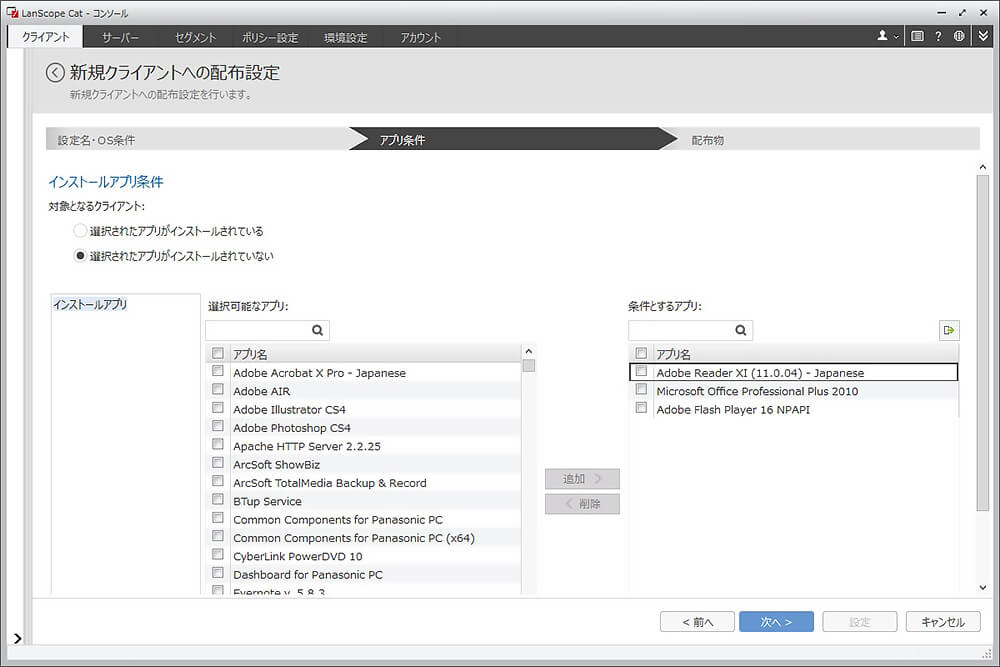1000x667 pixels.
Task: Open the セグメント tab
Action: 195,38
